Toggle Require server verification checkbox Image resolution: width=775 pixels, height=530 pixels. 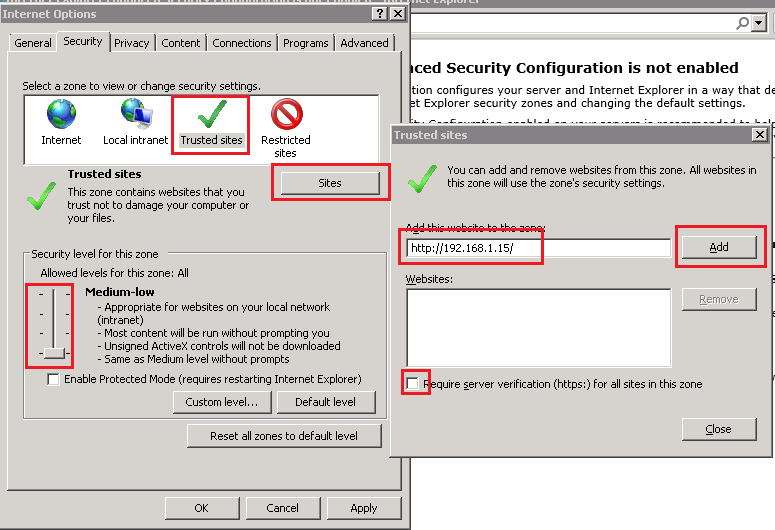413,384
